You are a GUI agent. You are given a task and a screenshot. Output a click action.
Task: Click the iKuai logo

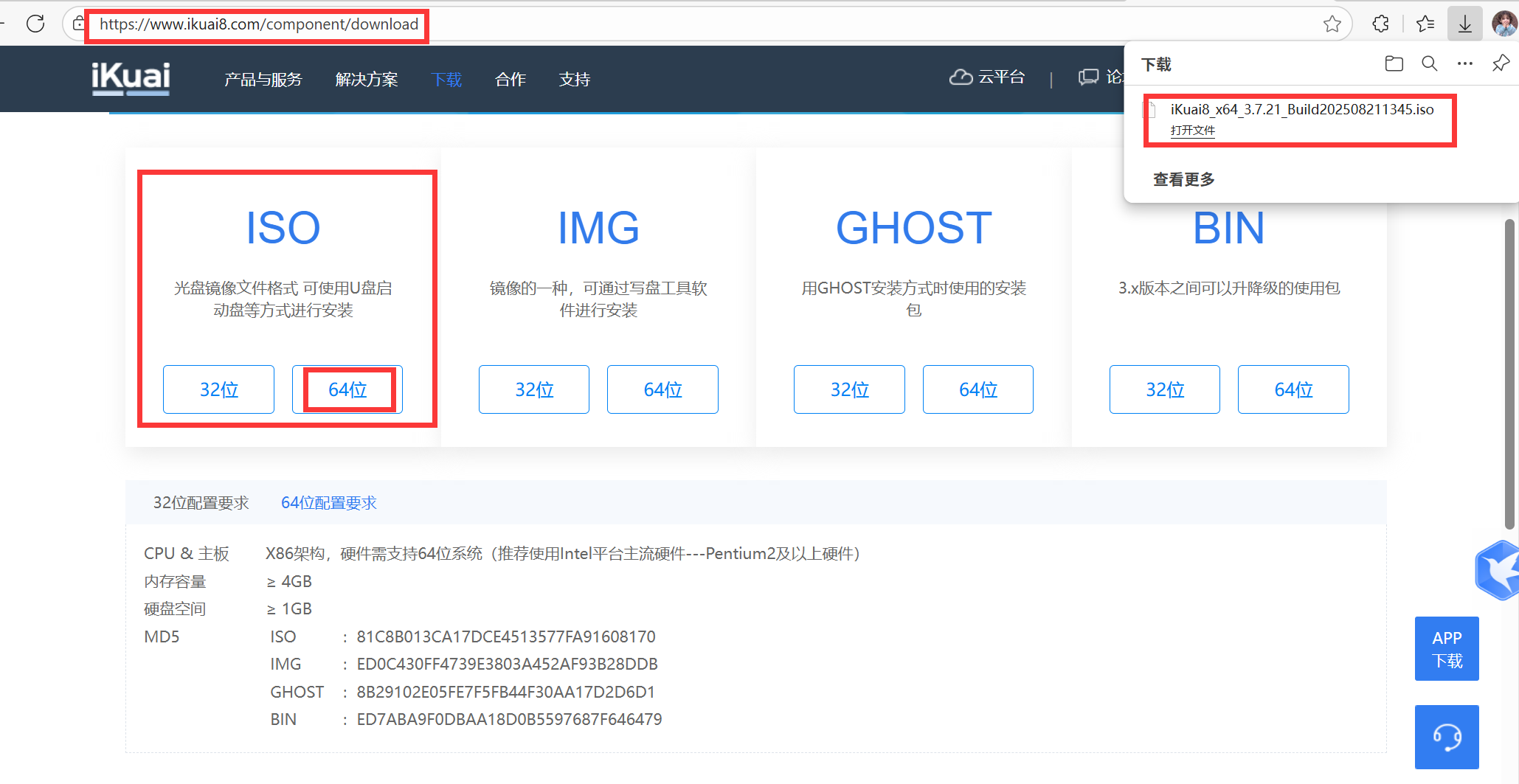pyautogui.click(x=131, y=78)
